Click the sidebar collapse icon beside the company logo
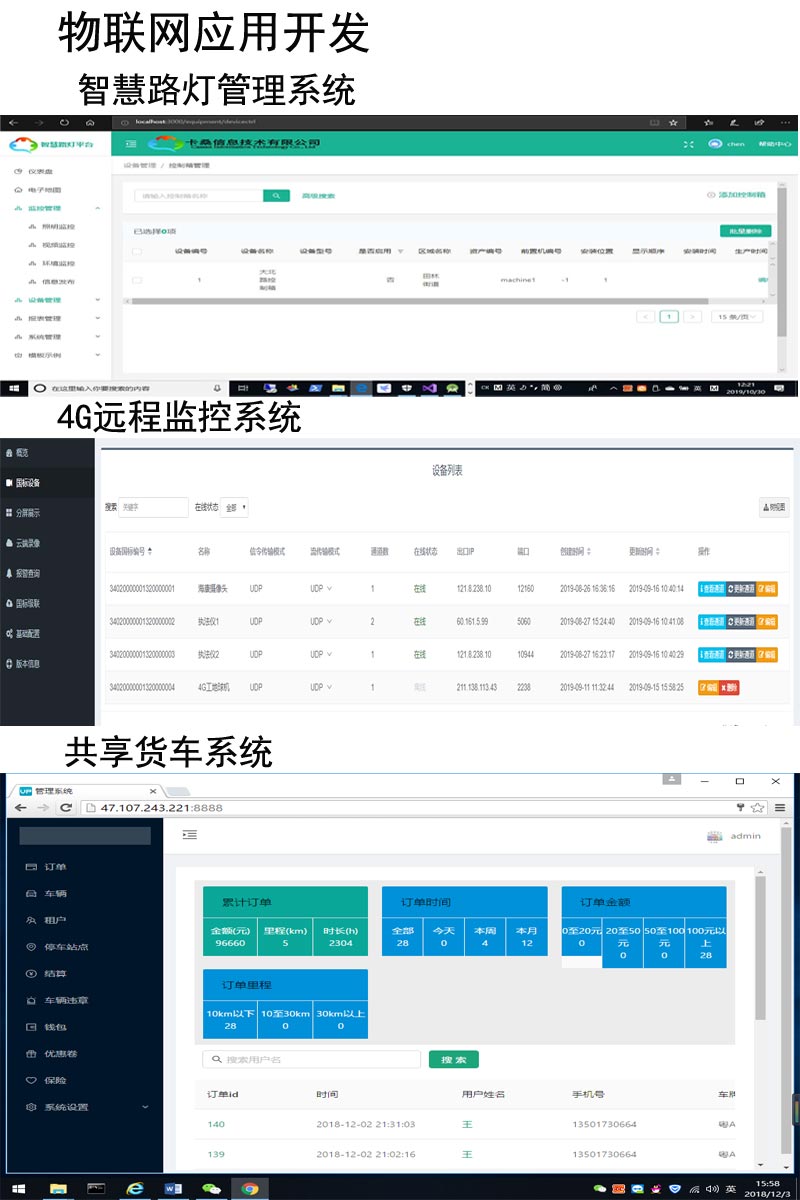800x1200 pixels. [x=131, y=145]
